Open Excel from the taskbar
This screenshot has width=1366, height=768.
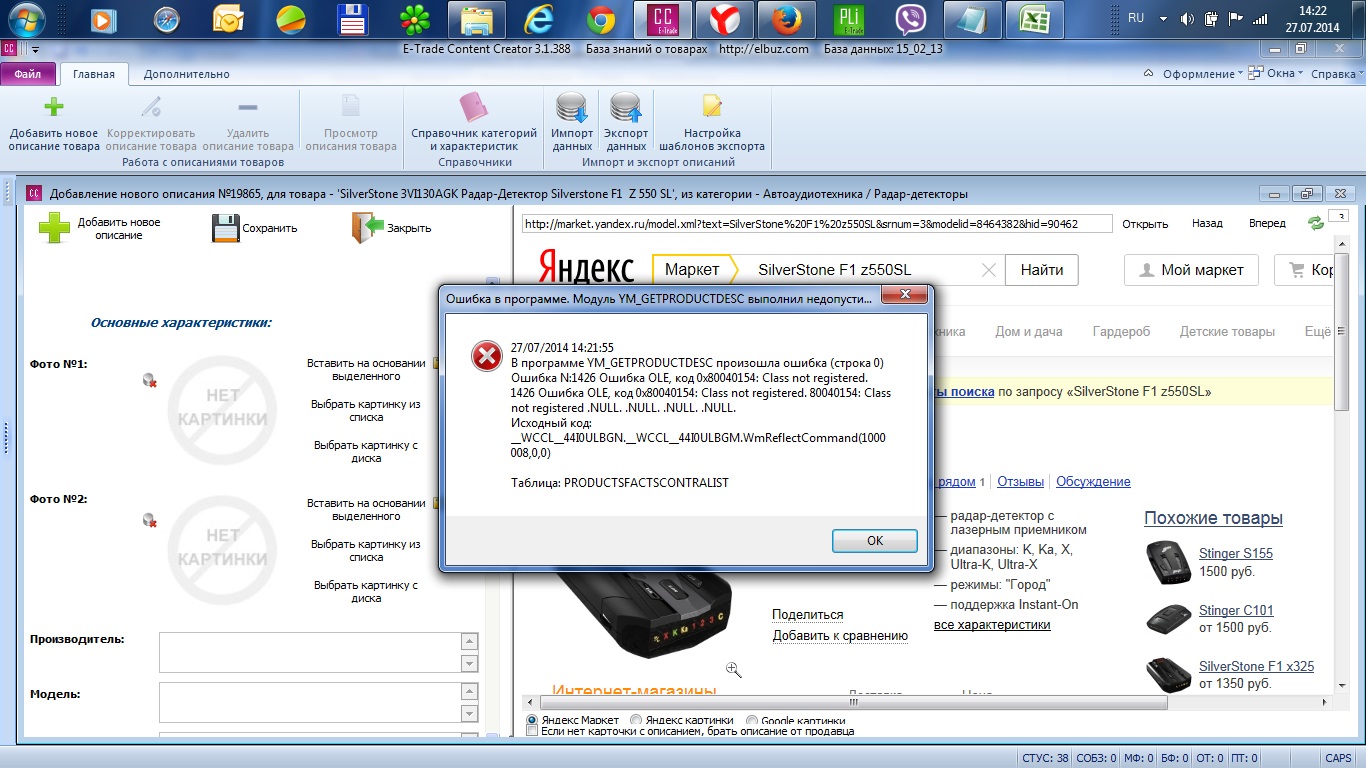pos(1034,19)
